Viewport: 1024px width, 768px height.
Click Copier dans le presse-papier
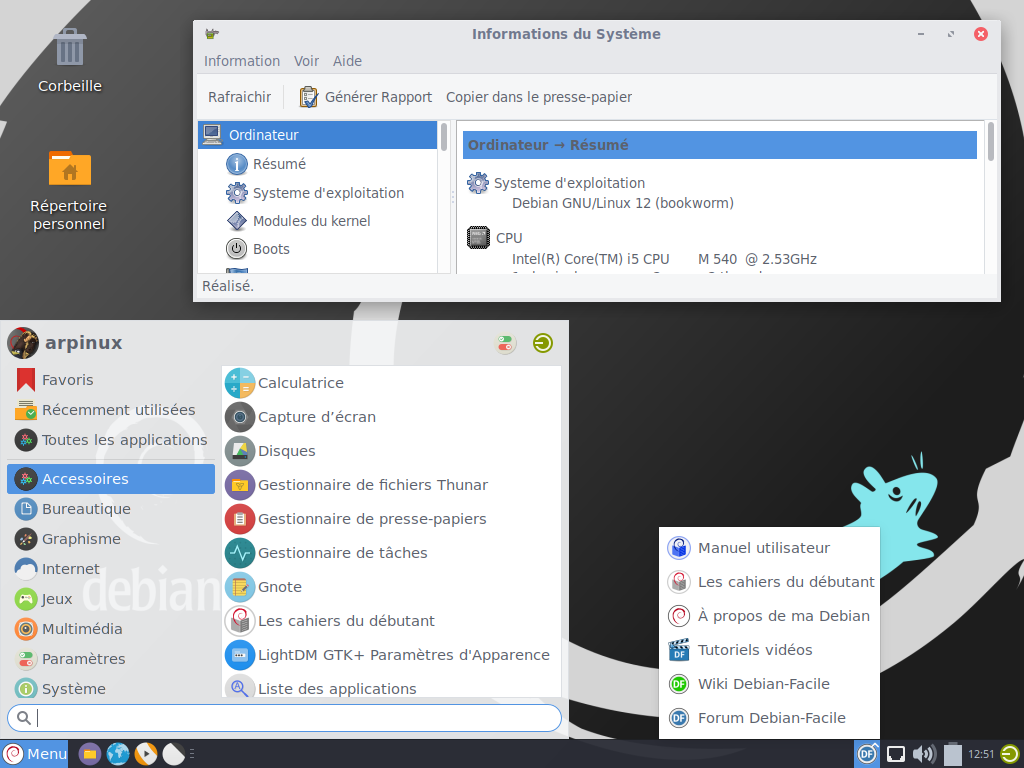point(539,97)
